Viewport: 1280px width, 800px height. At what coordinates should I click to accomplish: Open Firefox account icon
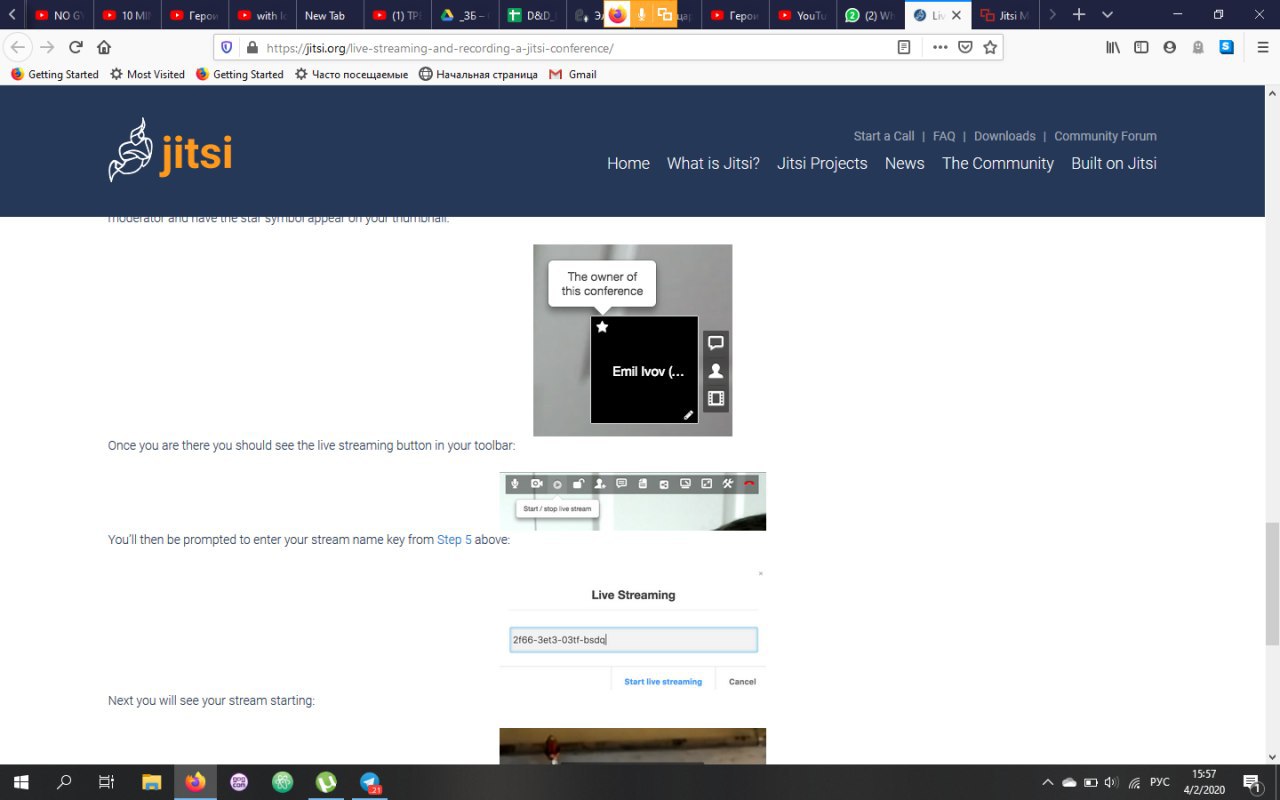tap(1169, 47)
